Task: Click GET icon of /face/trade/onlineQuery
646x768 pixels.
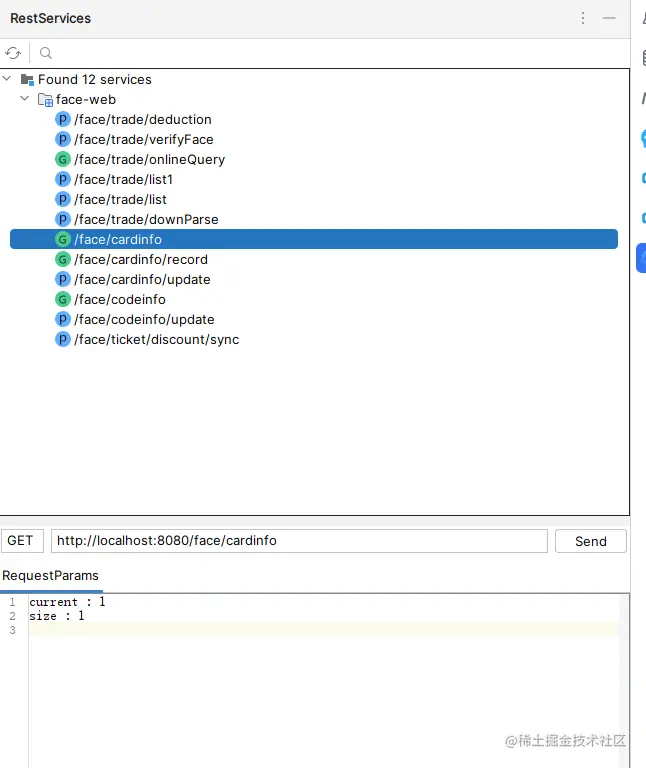Action: (62, 159)
